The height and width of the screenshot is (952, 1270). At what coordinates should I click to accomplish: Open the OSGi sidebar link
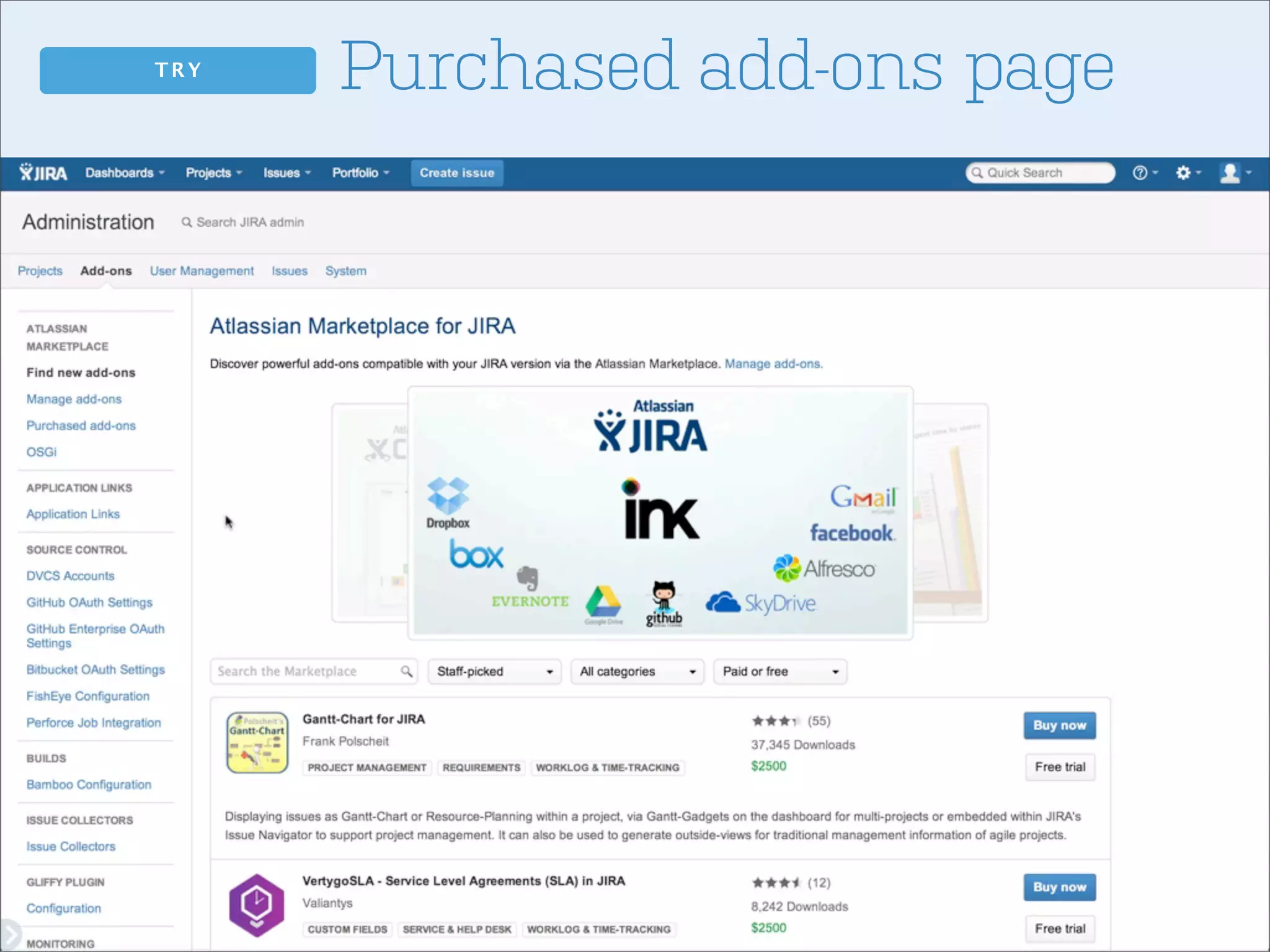41,452
